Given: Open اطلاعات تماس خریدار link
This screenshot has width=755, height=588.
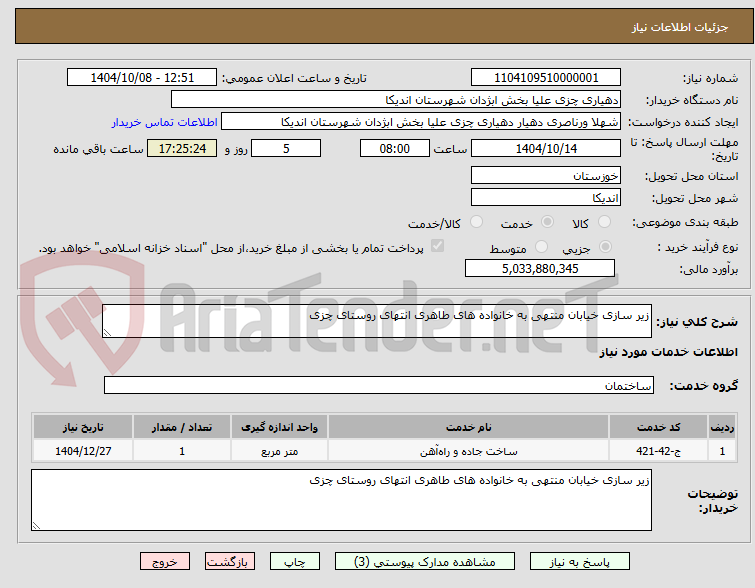Looking at the screenshot, I should [x=165, y=122].
